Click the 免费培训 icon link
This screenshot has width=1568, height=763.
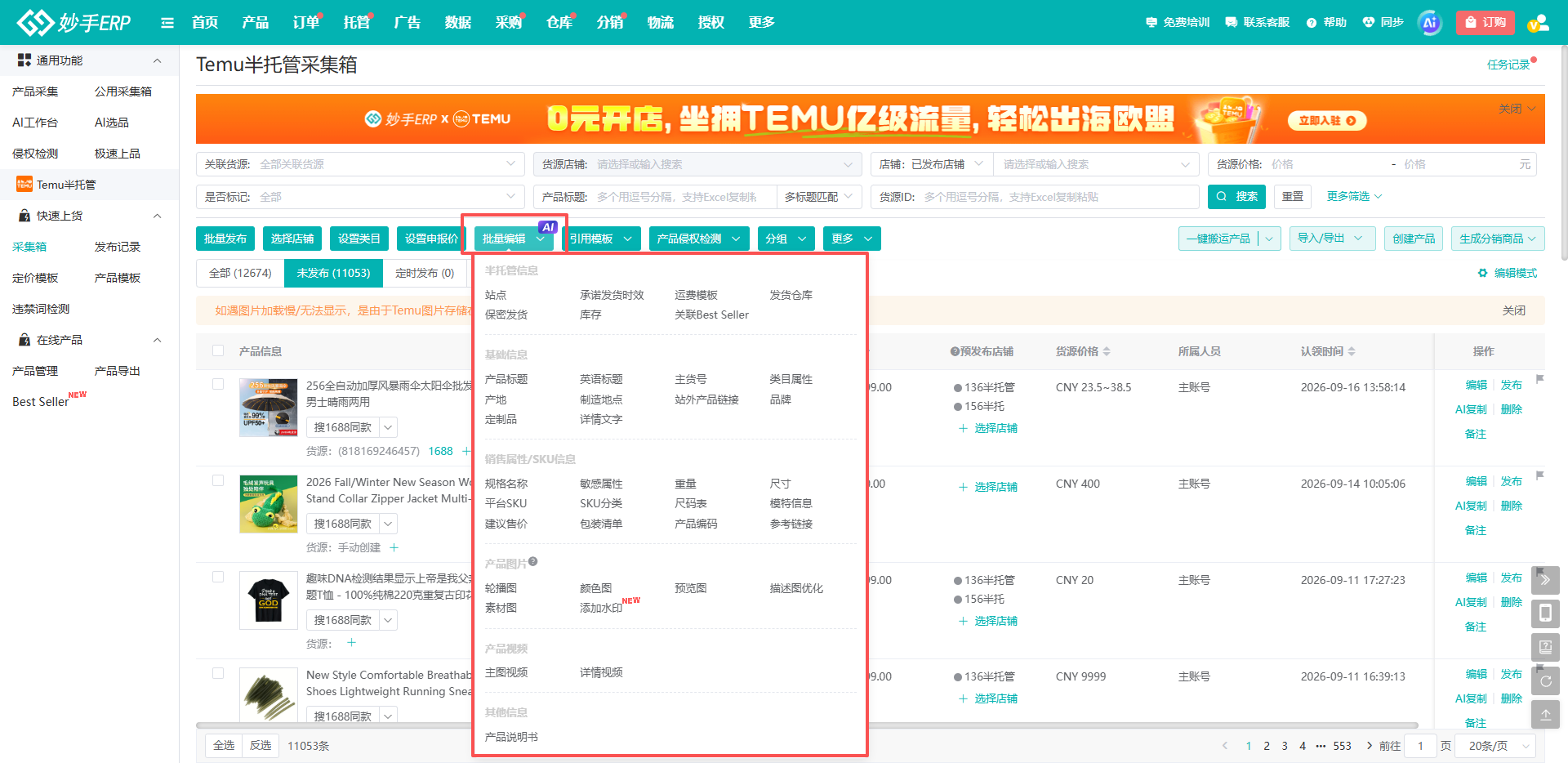[1151, 23]
